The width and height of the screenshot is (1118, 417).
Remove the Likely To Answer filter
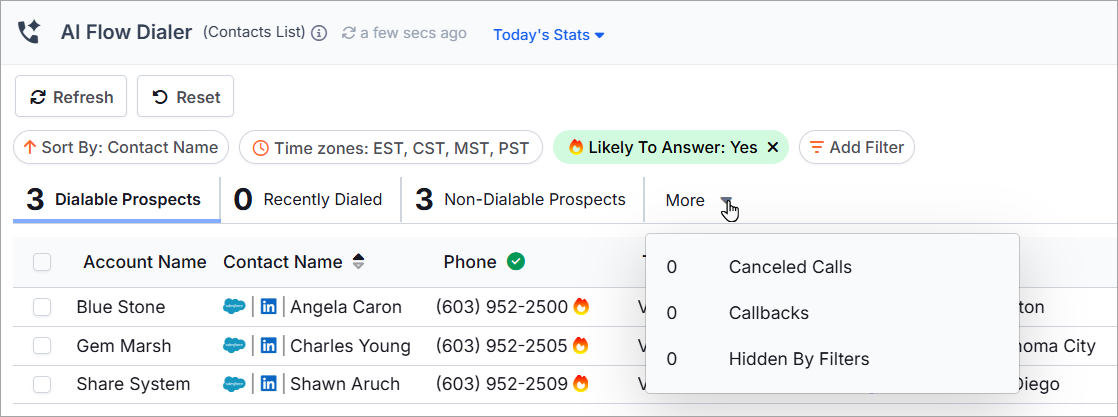pyautogui.click(x=772, y=148)
